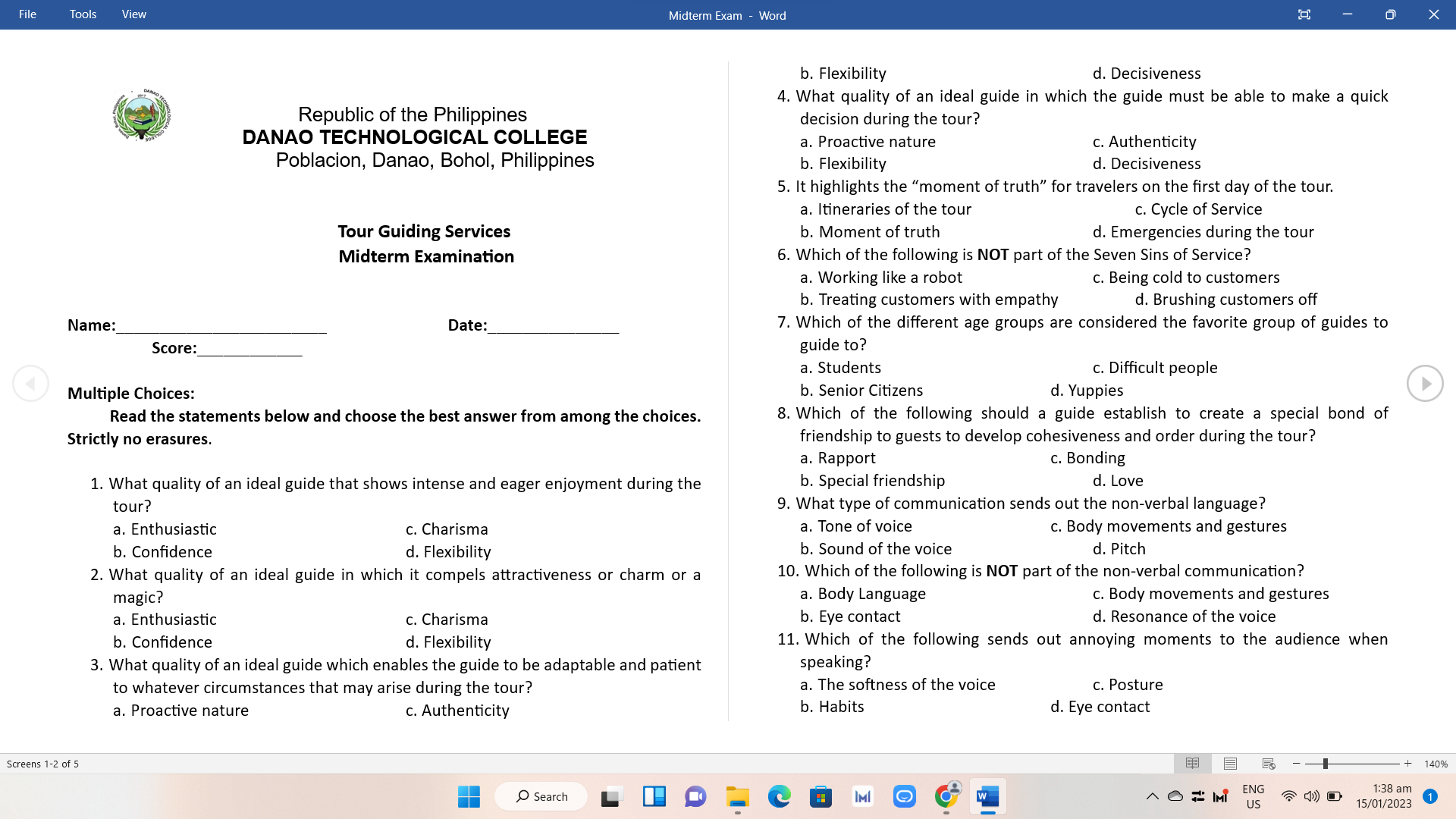
Task: Click Screens 1-2 of 5 indicator
Action: [x=42, y=764]
